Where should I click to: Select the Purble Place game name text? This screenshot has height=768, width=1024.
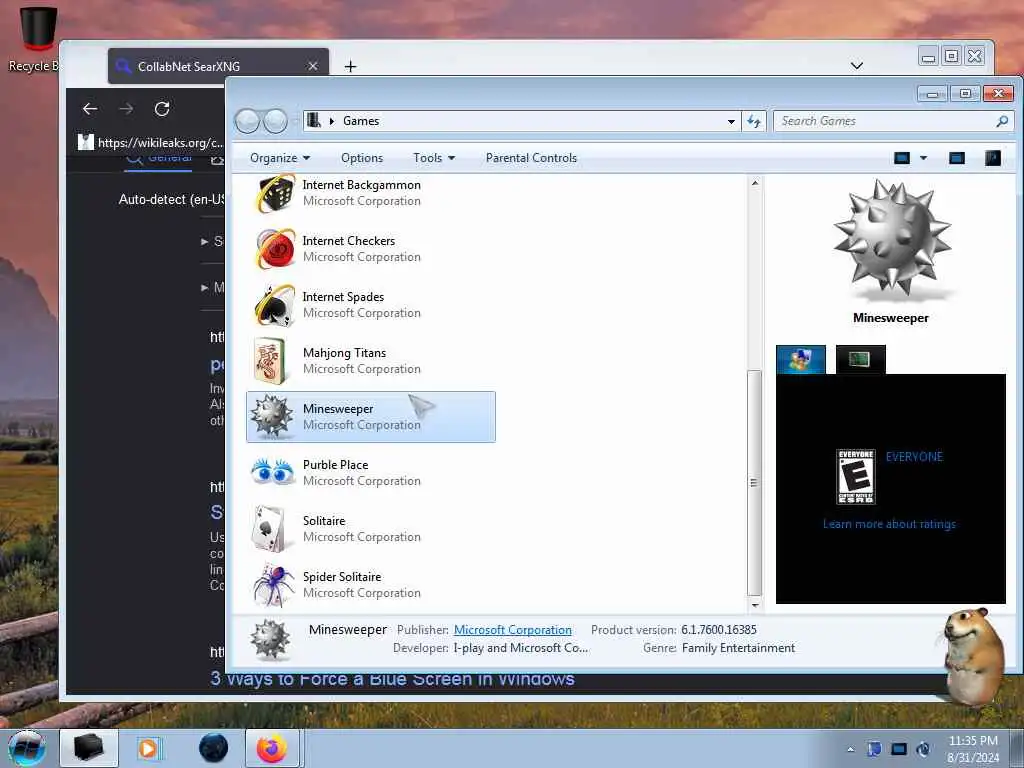[x=336, y=465]
